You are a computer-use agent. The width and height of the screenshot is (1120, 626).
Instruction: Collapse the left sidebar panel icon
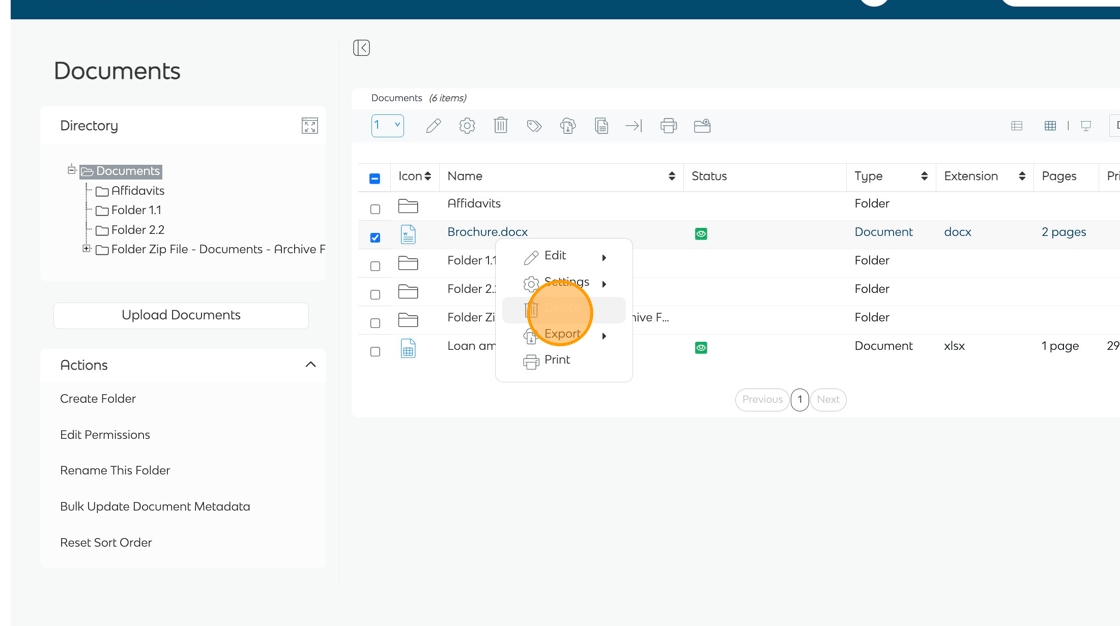362,48
